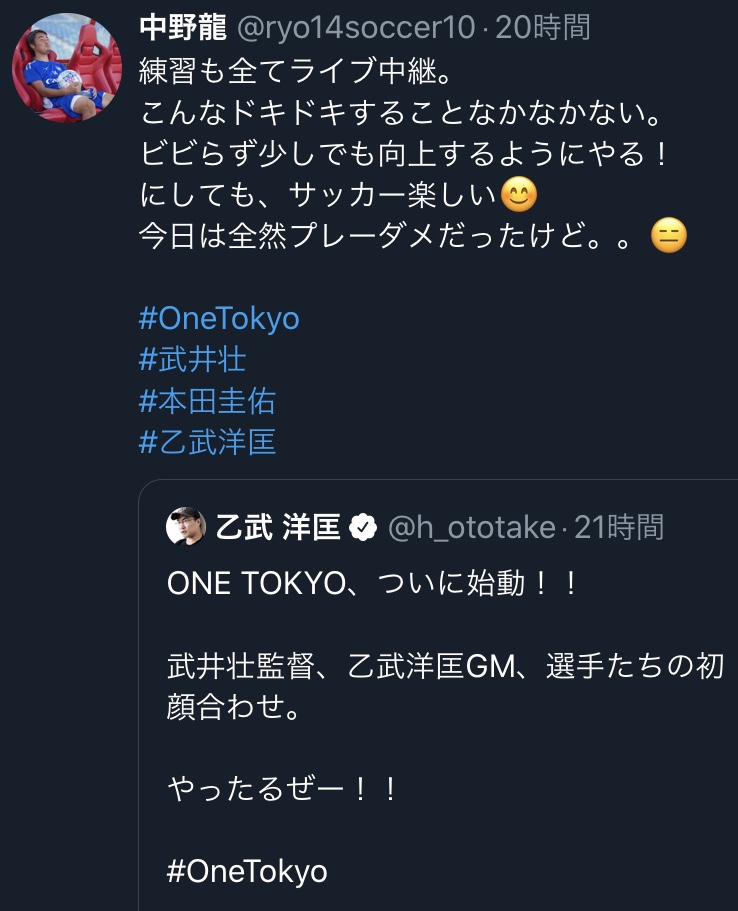Open the #OneTokyo hashtag in main tweet

point(219,318)
